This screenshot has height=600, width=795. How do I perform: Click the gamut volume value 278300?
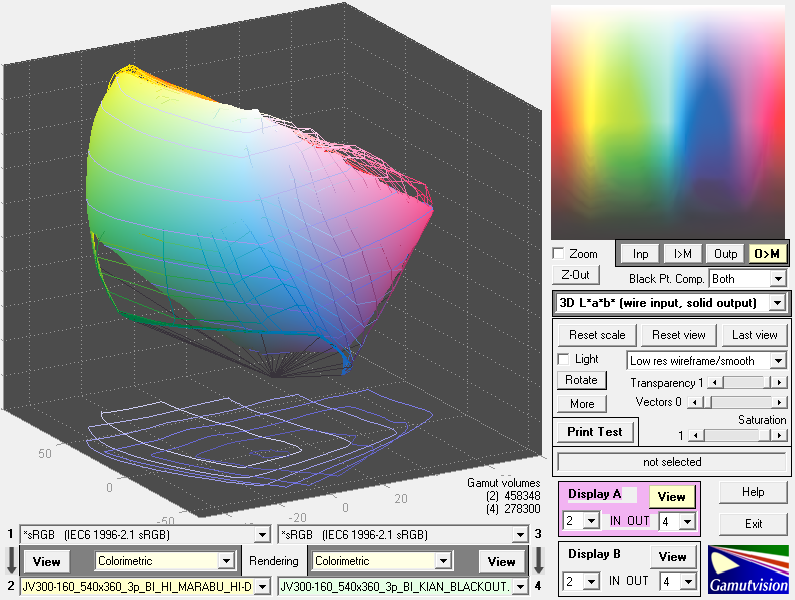[522, 508]
